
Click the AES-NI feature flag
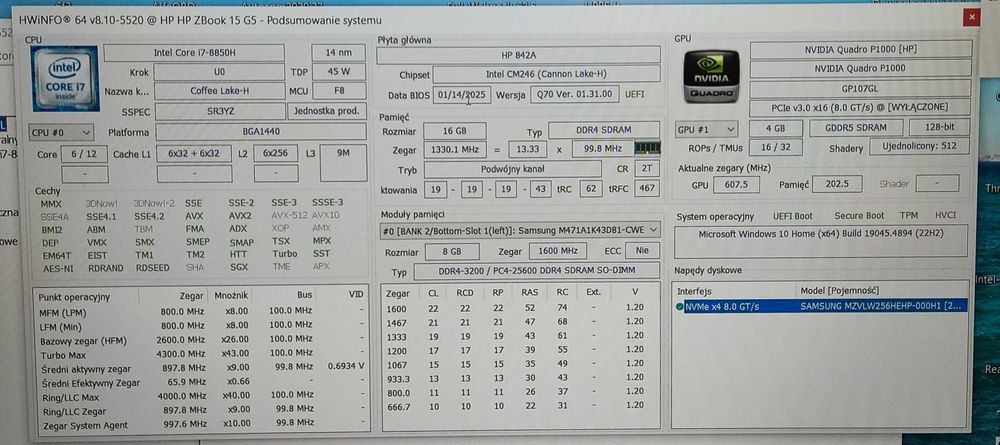[57, 268]
